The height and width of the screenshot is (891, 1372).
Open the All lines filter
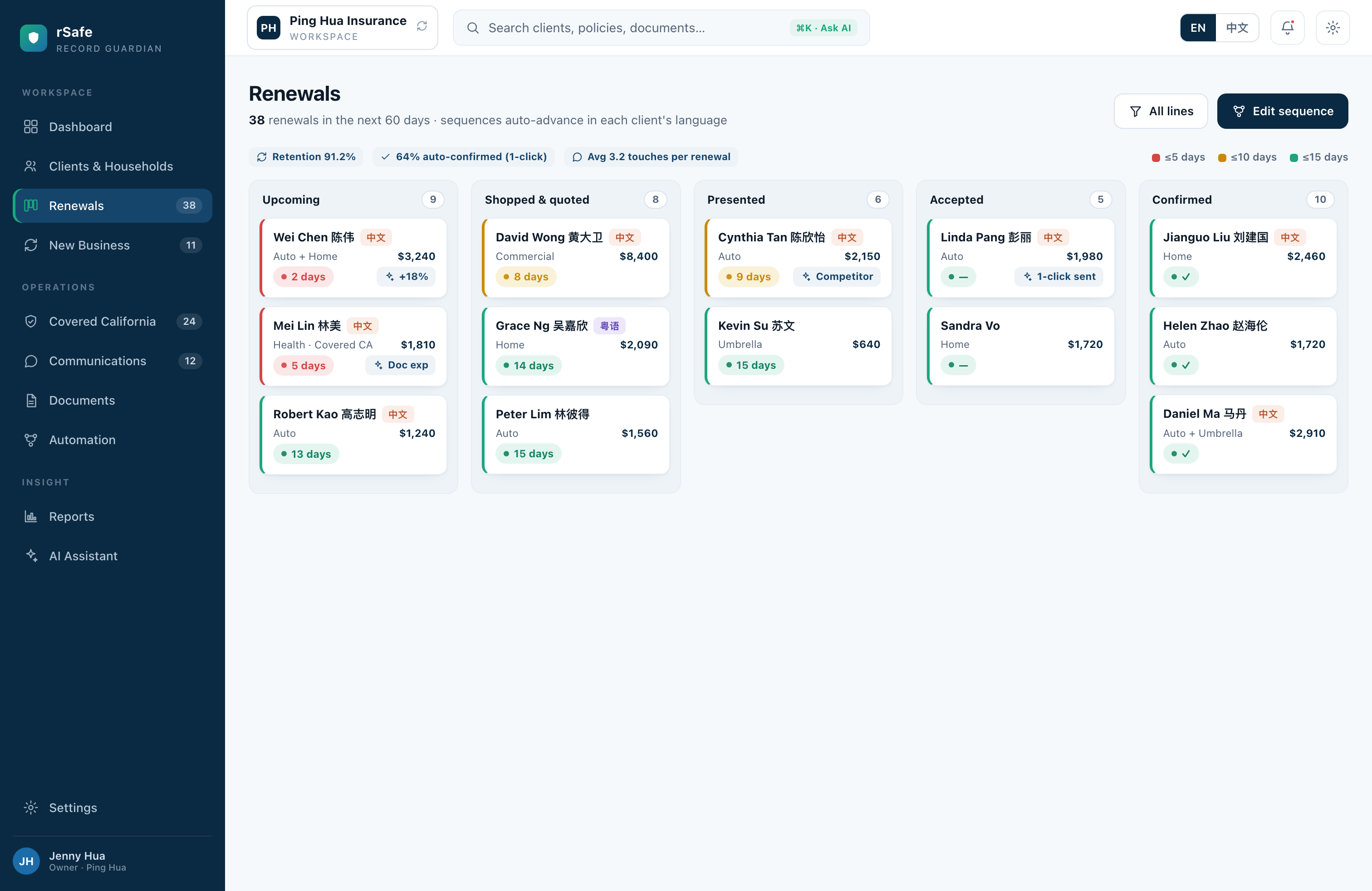pos(1161,111)
